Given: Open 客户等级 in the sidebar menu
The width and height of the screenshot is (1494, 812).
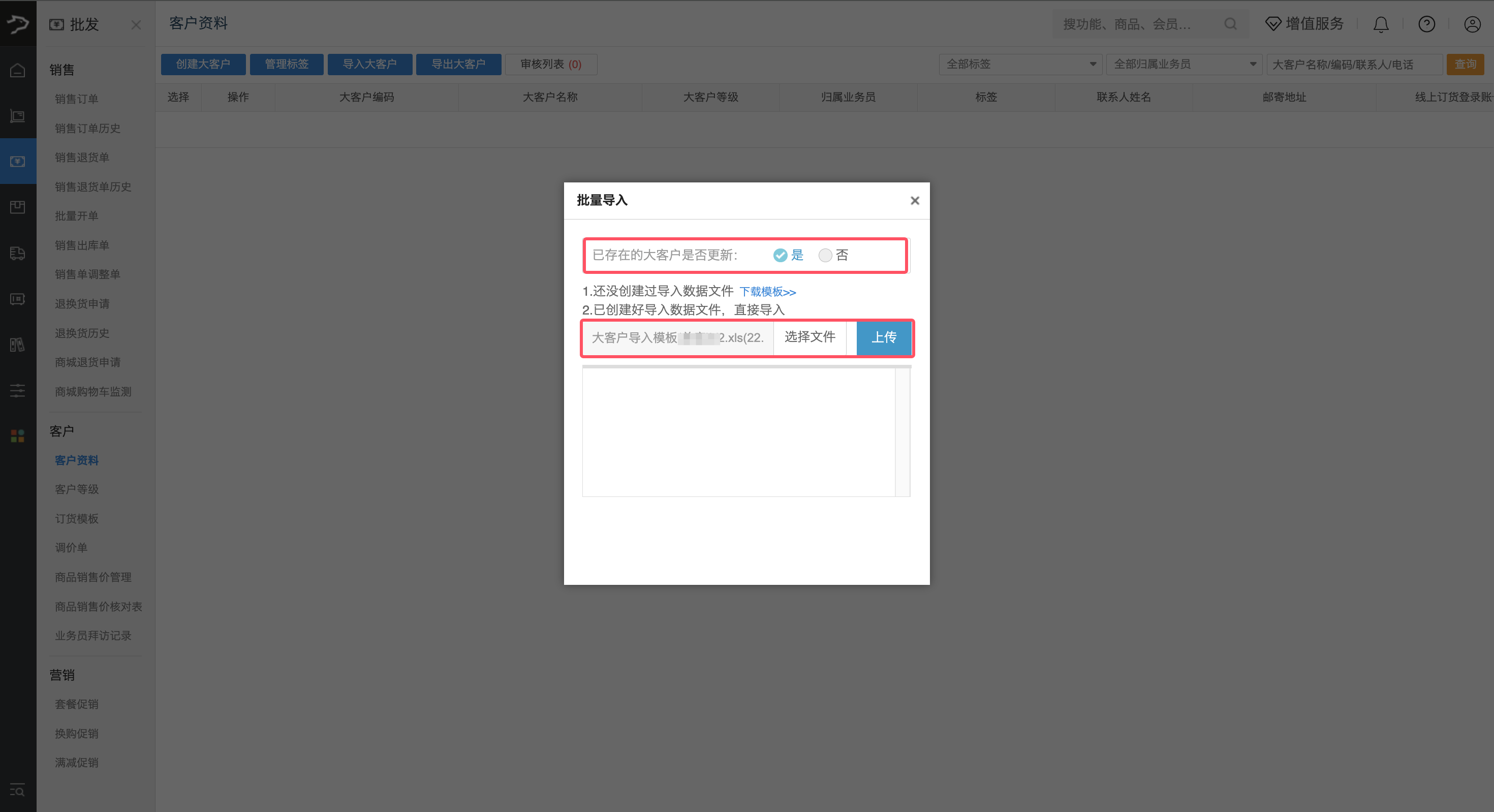Looking at the screenshot, I should click(77, 489).
